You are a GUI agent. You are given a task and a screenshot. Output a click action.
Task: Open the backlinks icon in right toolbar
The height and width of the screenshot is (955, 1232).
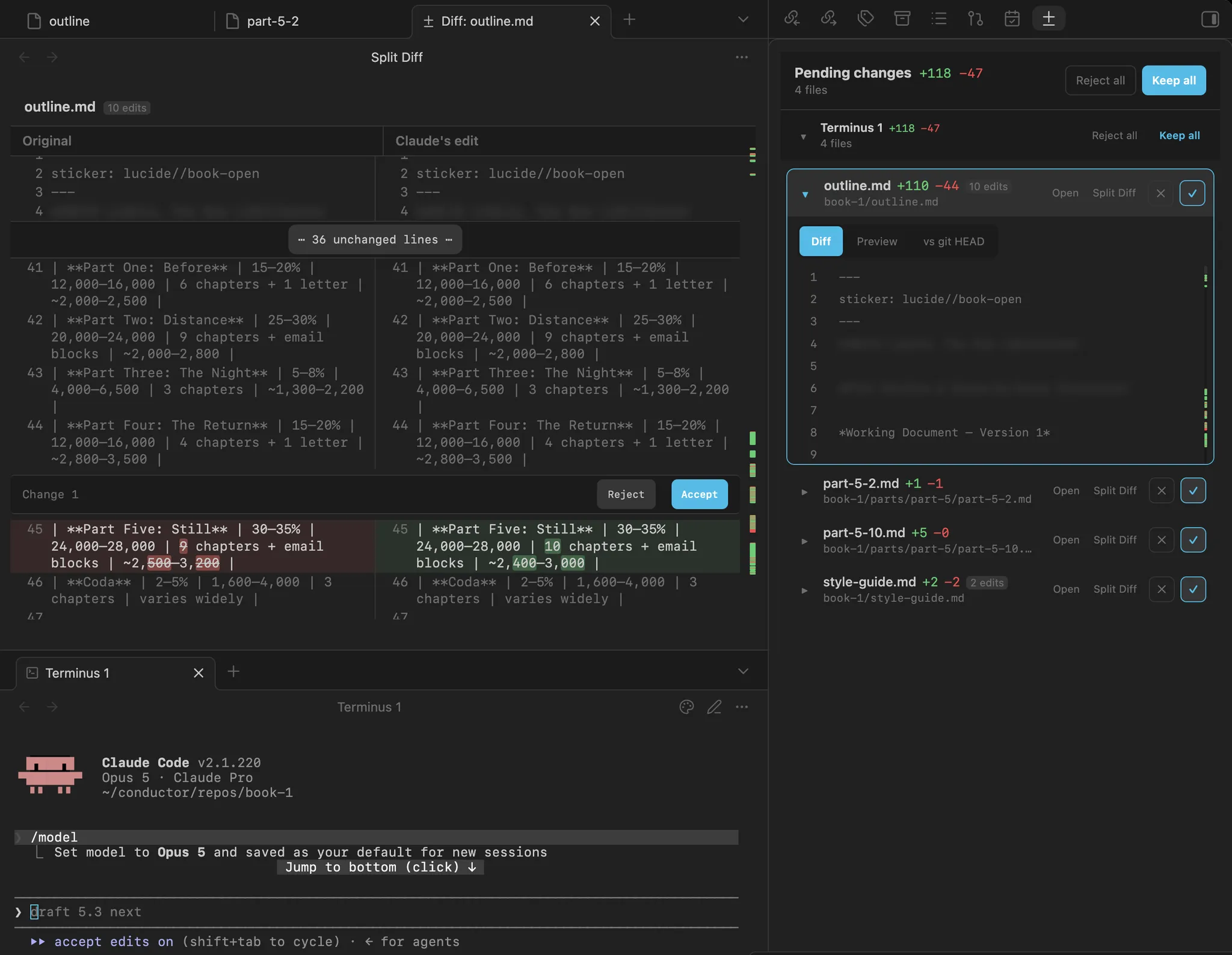click(x=792, y=19)
